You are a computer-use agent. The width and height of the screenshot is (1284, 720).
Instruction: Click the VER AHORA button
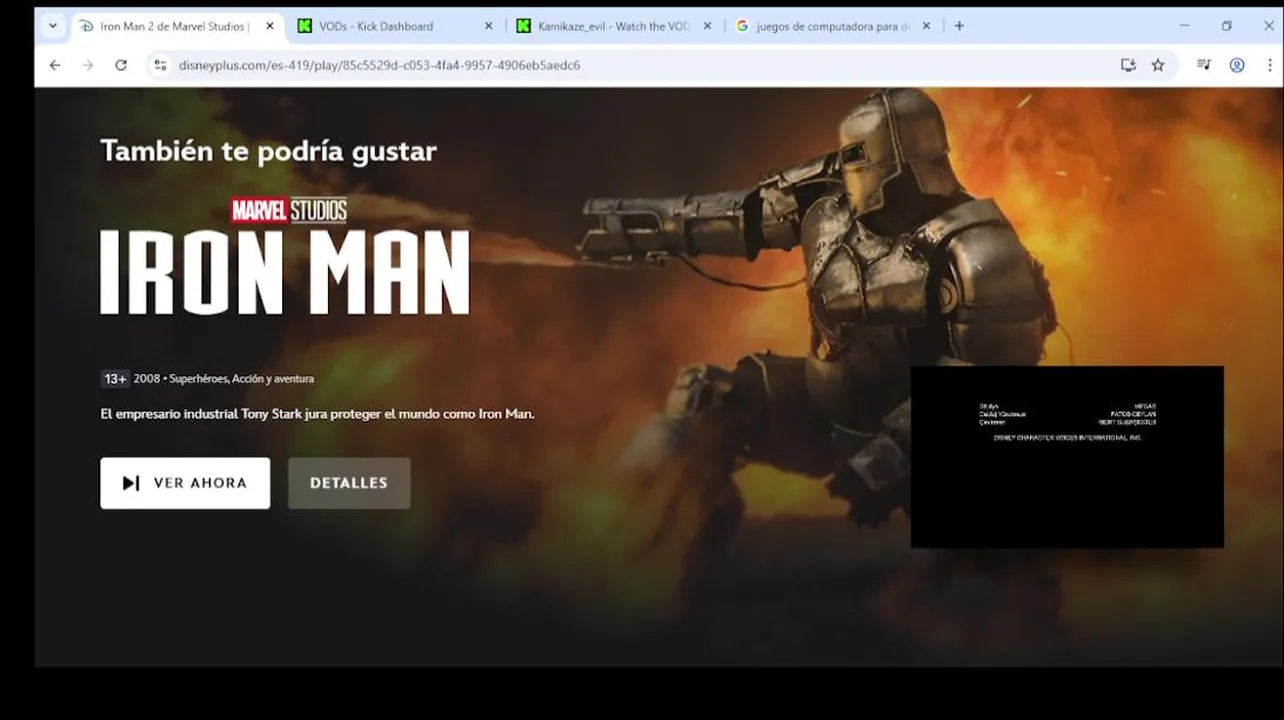click(x=185, y=483)
